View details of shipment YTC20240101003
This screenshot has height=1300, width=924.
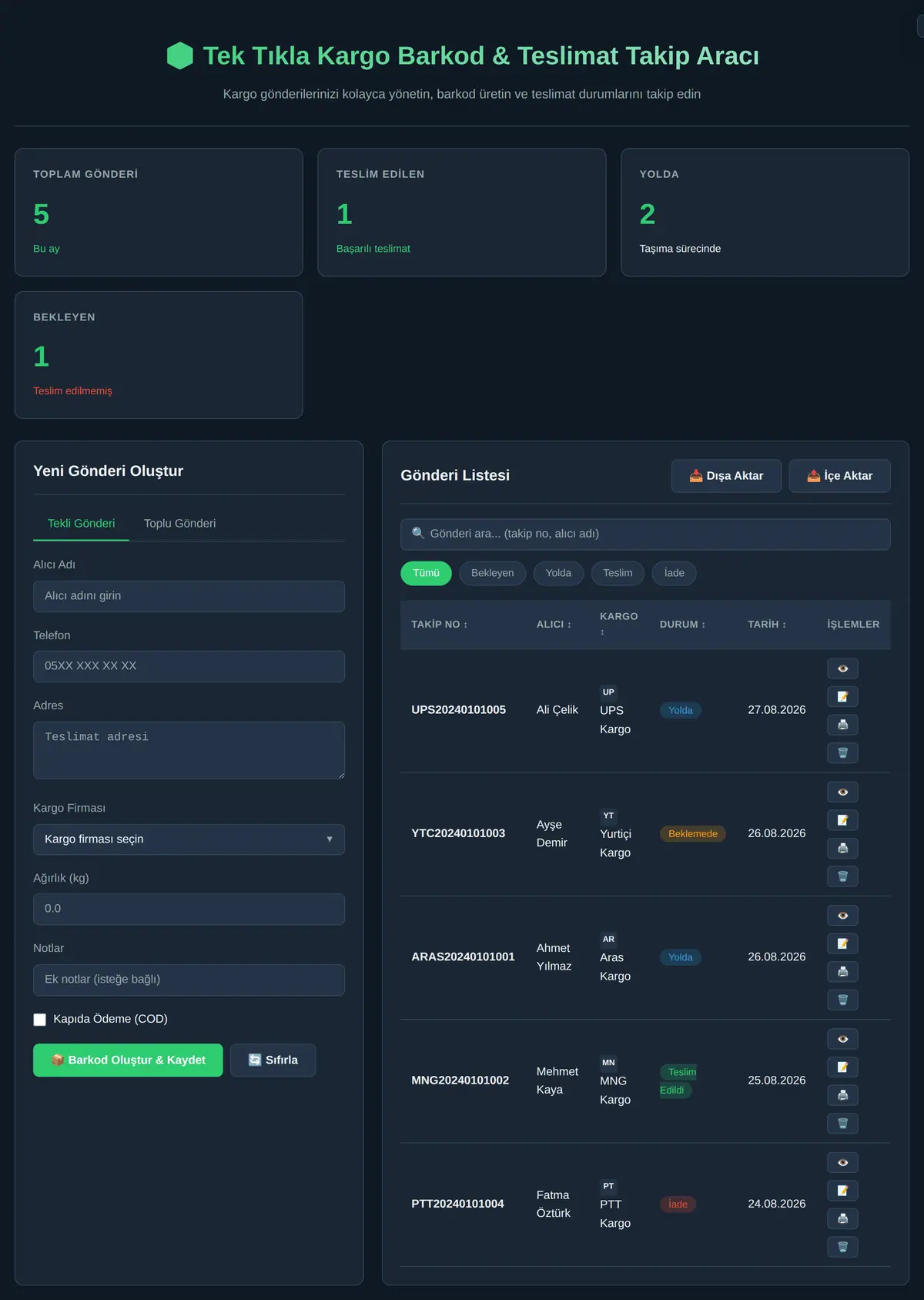pyautogui.click(x=842, y=792)
